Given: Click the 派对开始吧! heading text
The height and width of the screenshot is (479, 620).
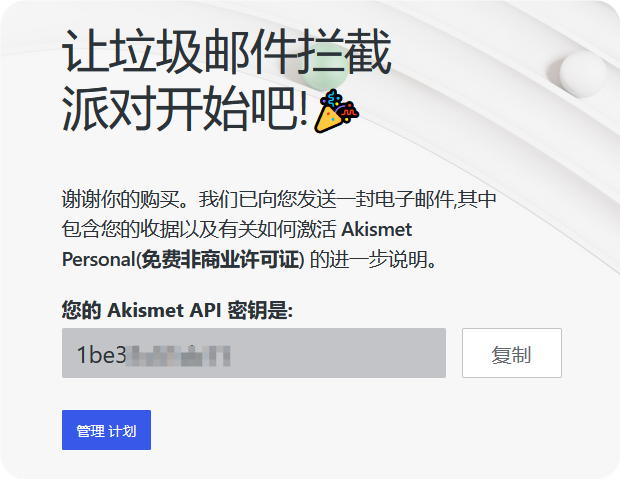Looking at the screenshot, I should [184, 109].
